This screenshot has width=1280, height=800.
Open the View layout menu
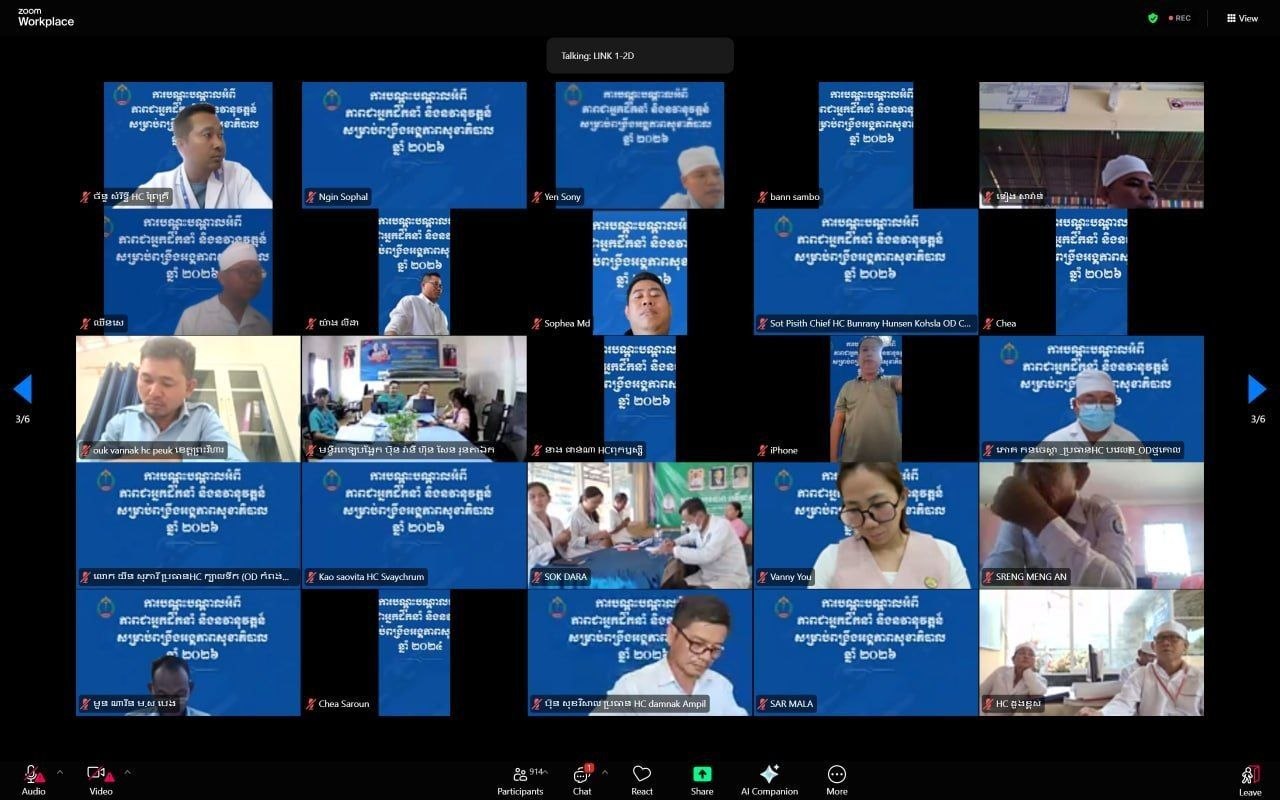pyautogui.click(x=1243, y=18)
